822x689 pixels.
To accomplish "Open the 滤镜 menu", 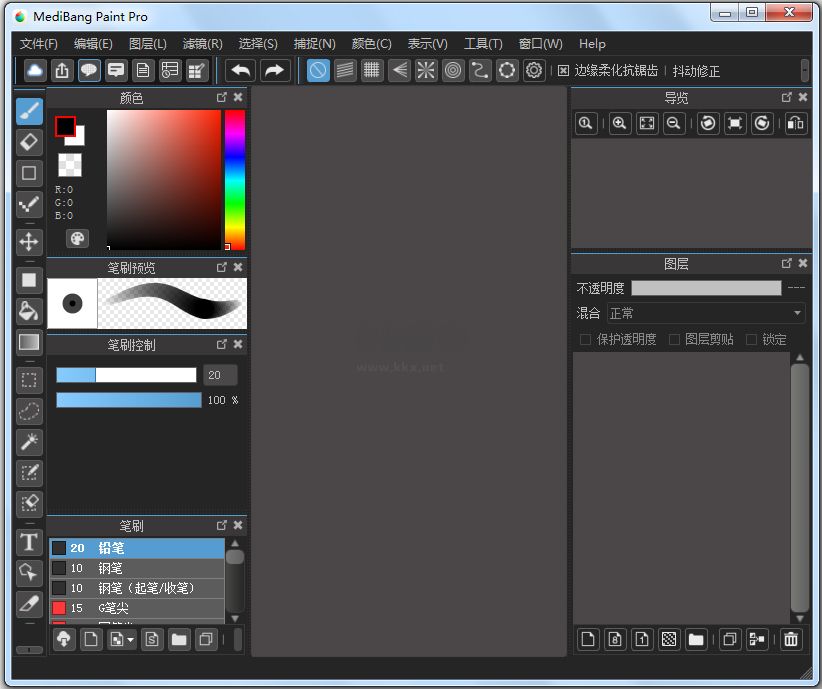I will click(x=201, y=43).
